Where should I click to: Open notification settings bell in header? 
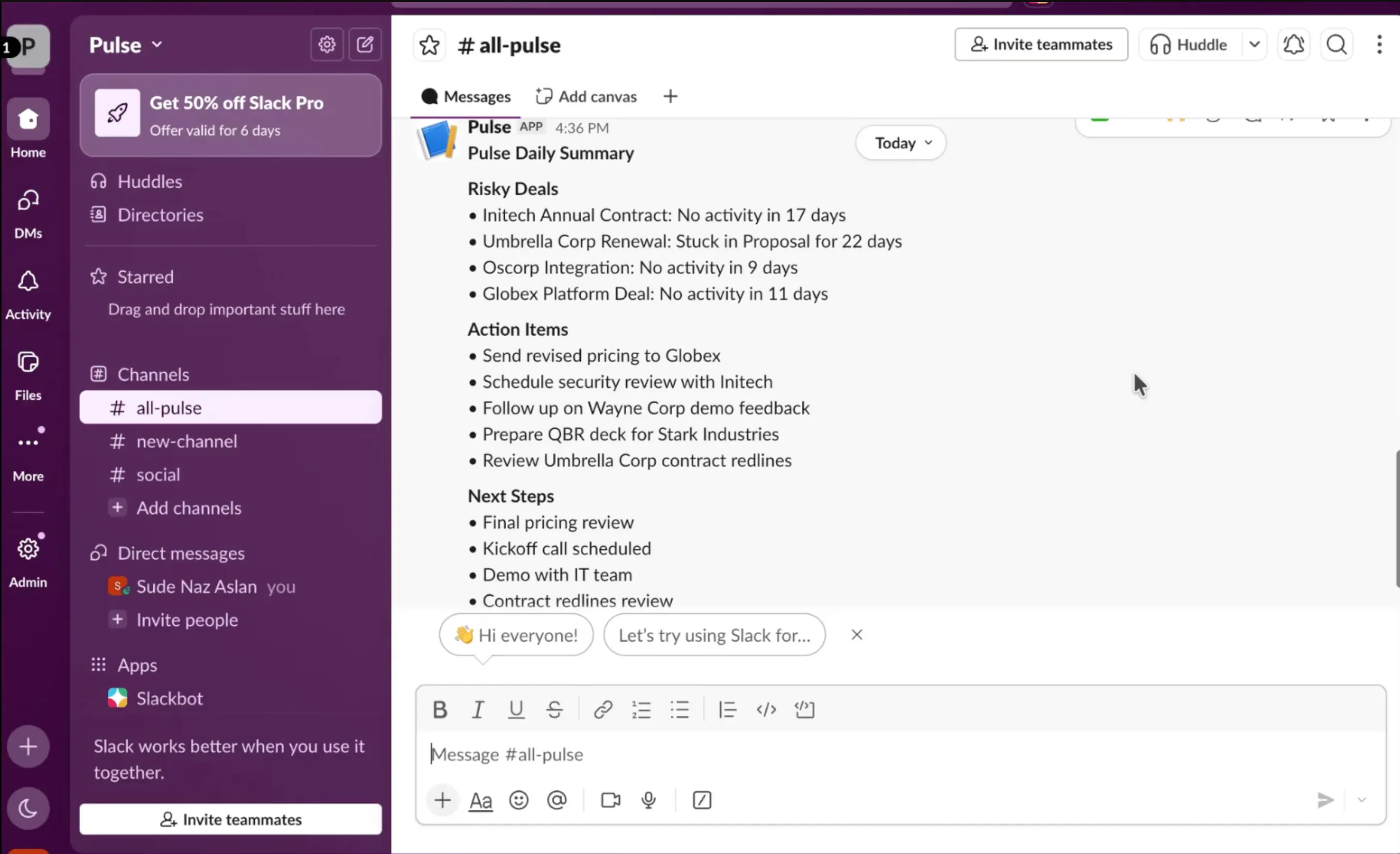click(1294, 44)
